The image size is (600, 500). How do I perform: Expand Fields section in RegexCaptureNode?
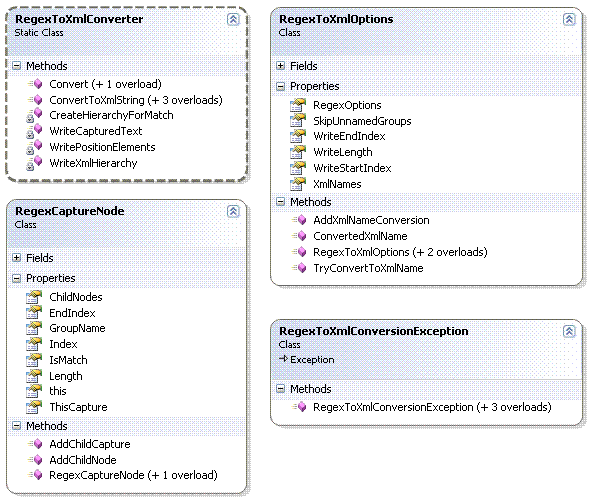(16, 258)
